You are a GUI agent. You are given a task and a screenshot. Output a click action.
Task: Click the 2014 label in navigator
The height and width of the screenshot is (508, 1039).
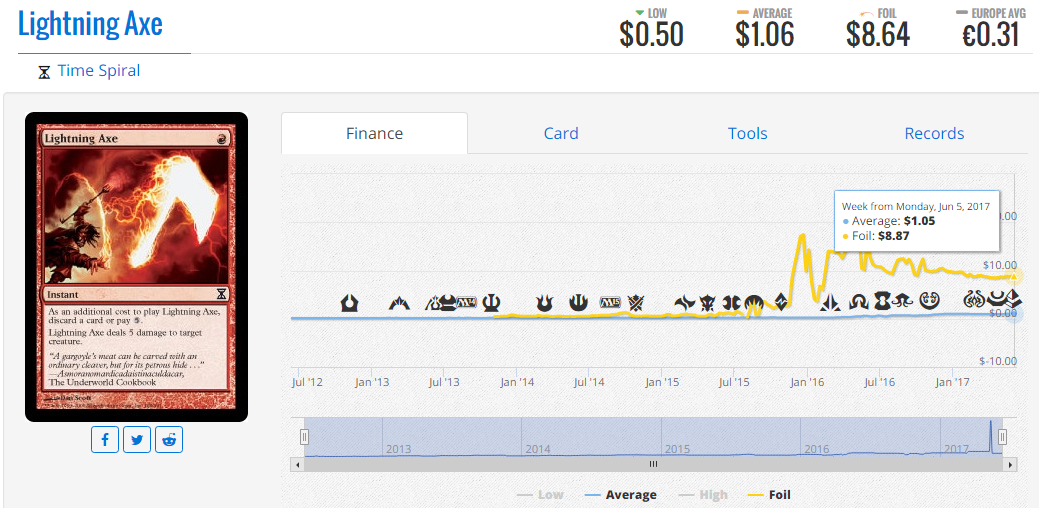coord(537,449)
